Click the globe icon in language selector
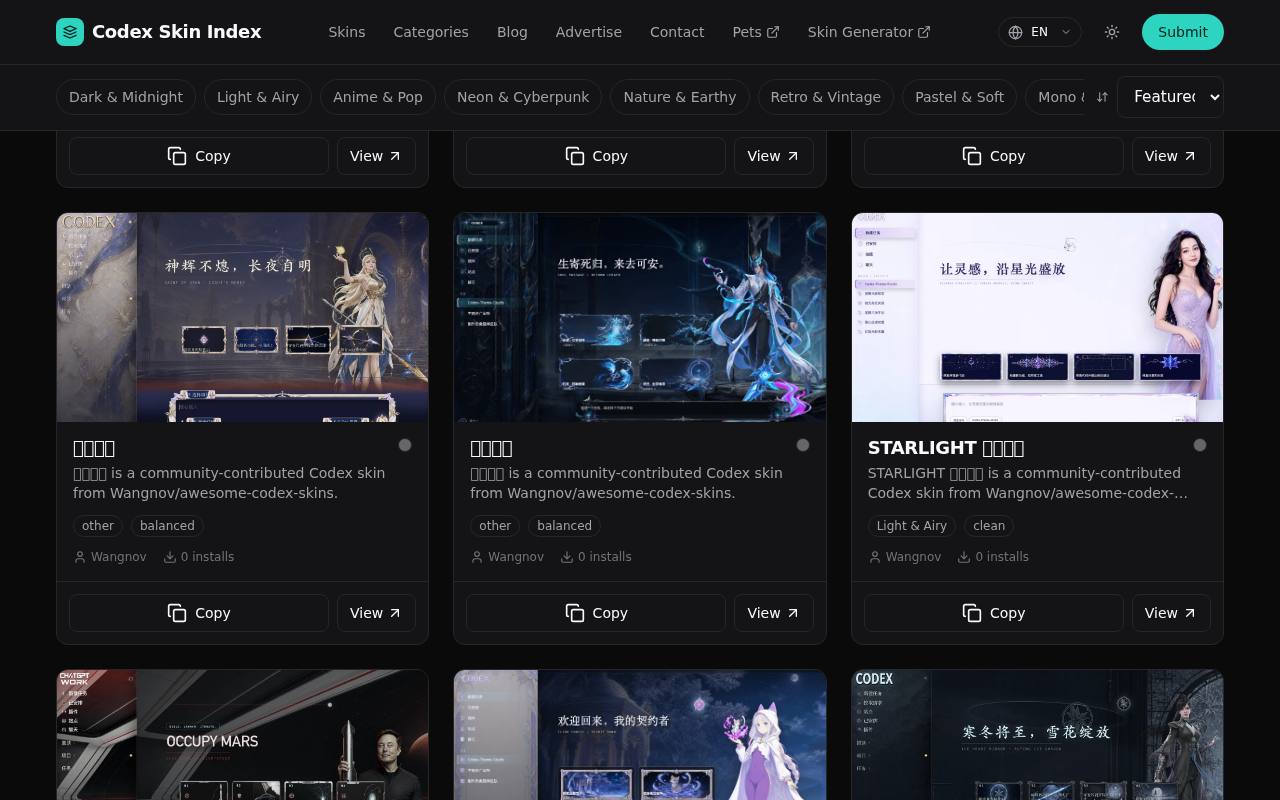The width and height of the screenshot is (1280, 800). tap(1016, 32)
